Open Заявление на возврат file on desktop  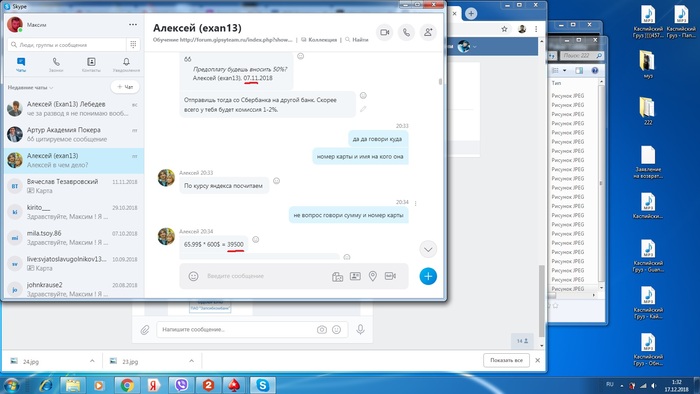point(648,162)
